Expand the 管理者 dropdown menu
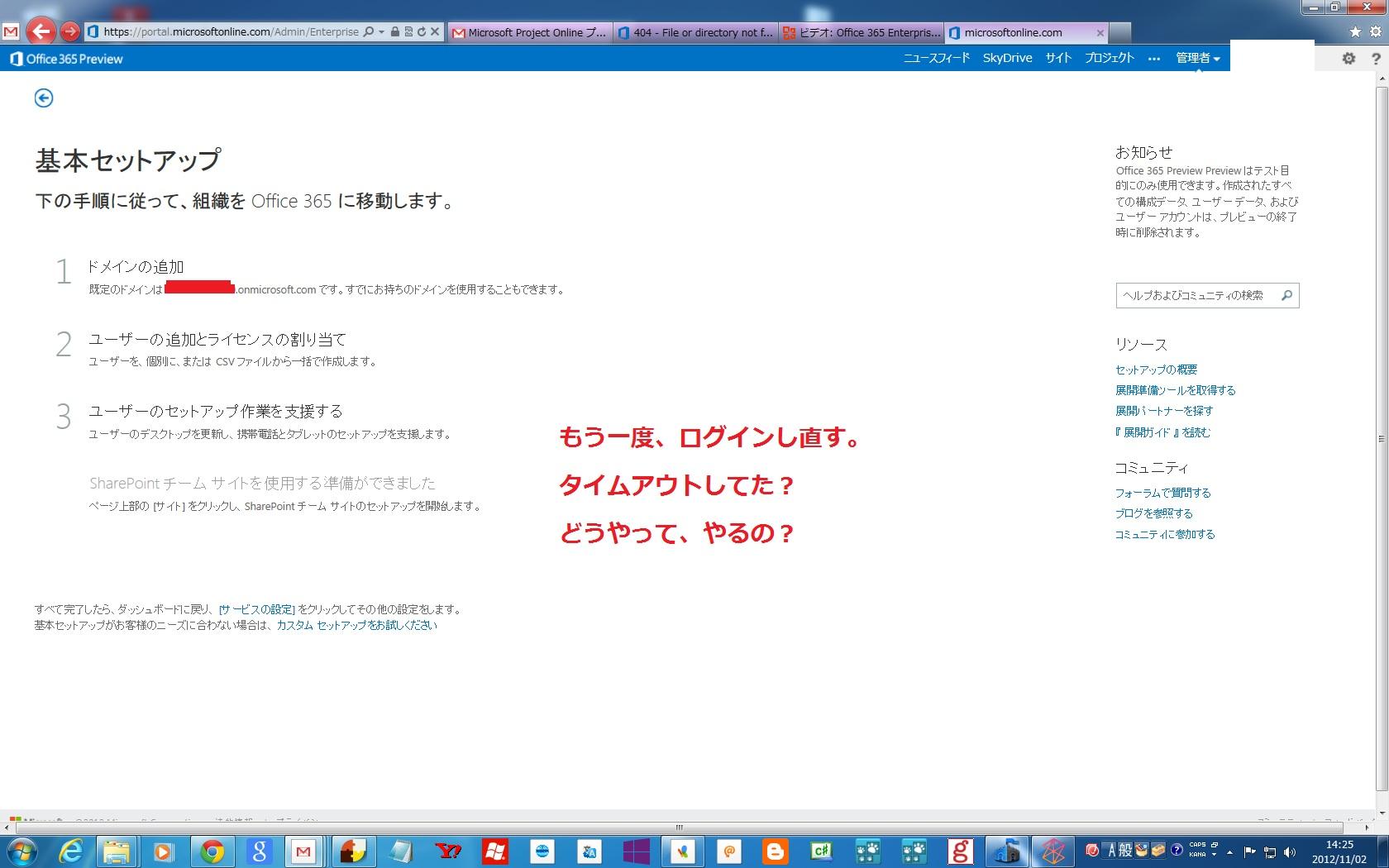This screenshot has height=868, width=1389. (1197, 58)
